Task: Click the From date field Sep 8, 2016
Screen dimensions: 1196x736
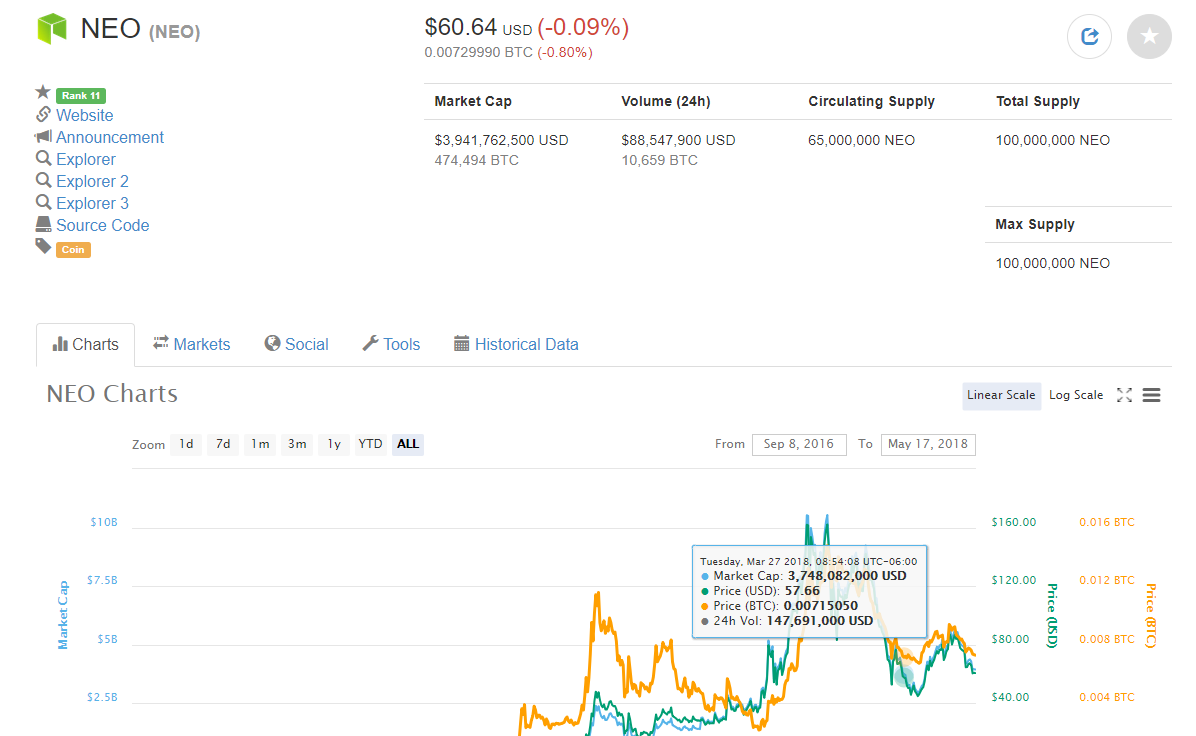Action: click(x=799, y=444)
